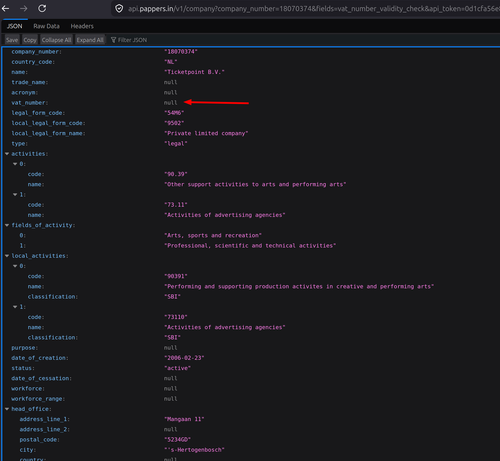This screenshot has width=500, height=461.
Task: Collapse All JSON nodes
Action: click(x=56, y=40)
